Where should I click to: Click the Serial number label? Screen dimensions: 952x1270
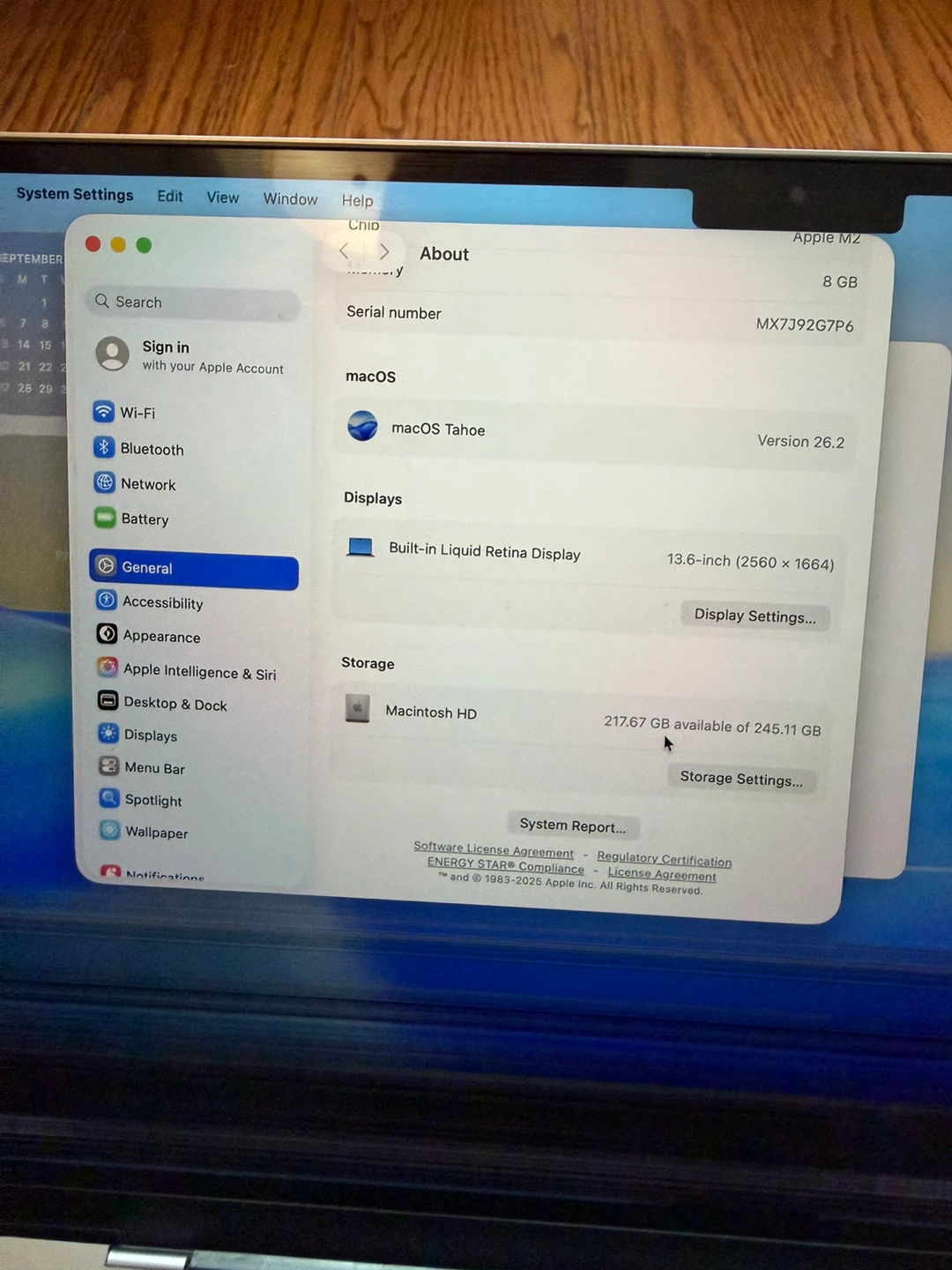coord(394,312)
